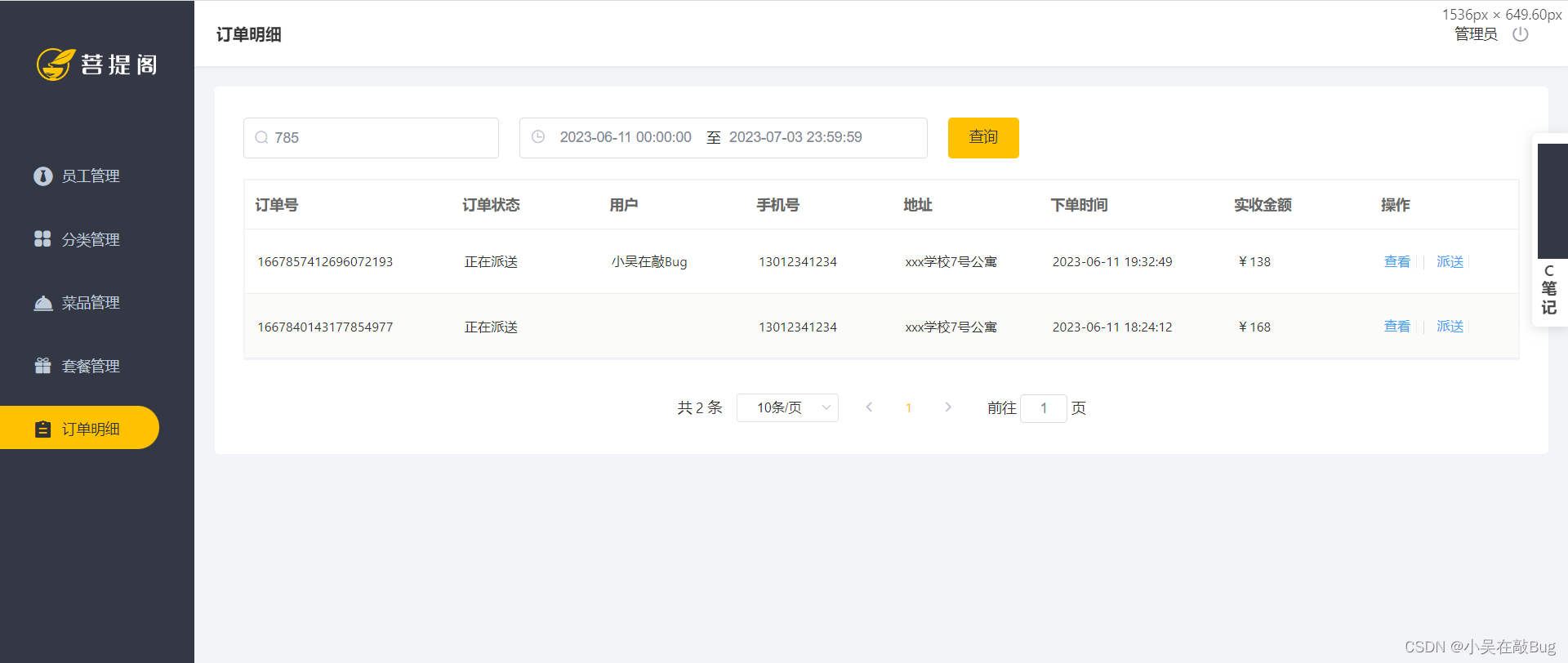Go to next page arrow

coord(947,407)
